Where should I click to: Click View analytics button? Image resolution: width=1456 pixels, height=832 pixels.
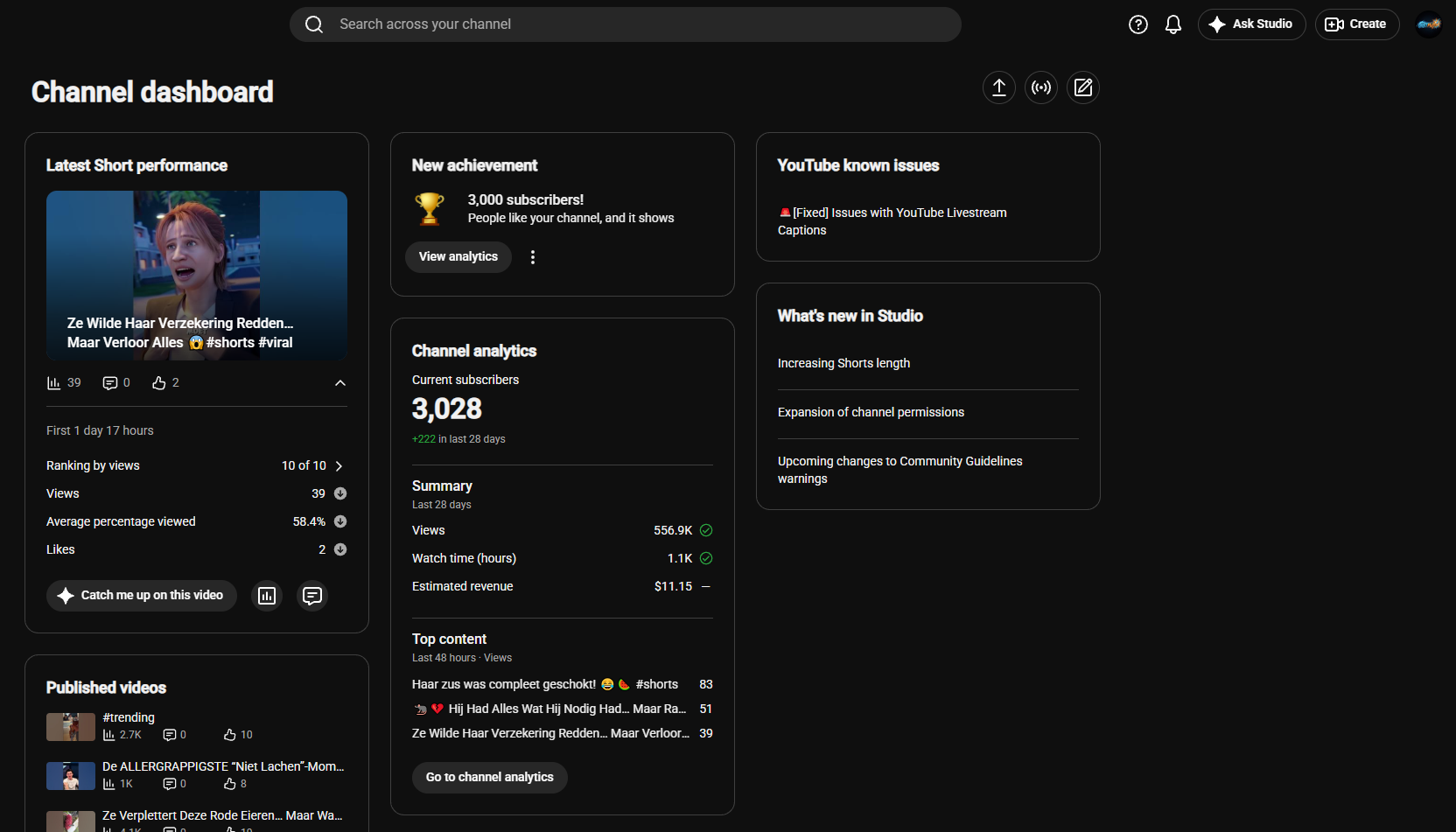tap(458, 257)
